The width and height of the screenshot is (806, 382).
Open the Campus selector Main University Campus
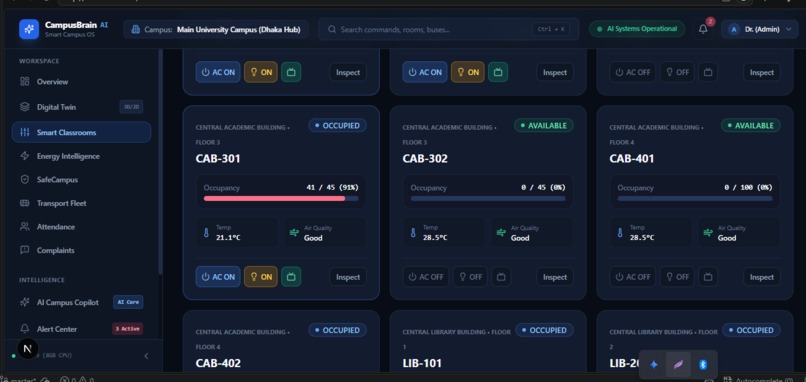216,29
